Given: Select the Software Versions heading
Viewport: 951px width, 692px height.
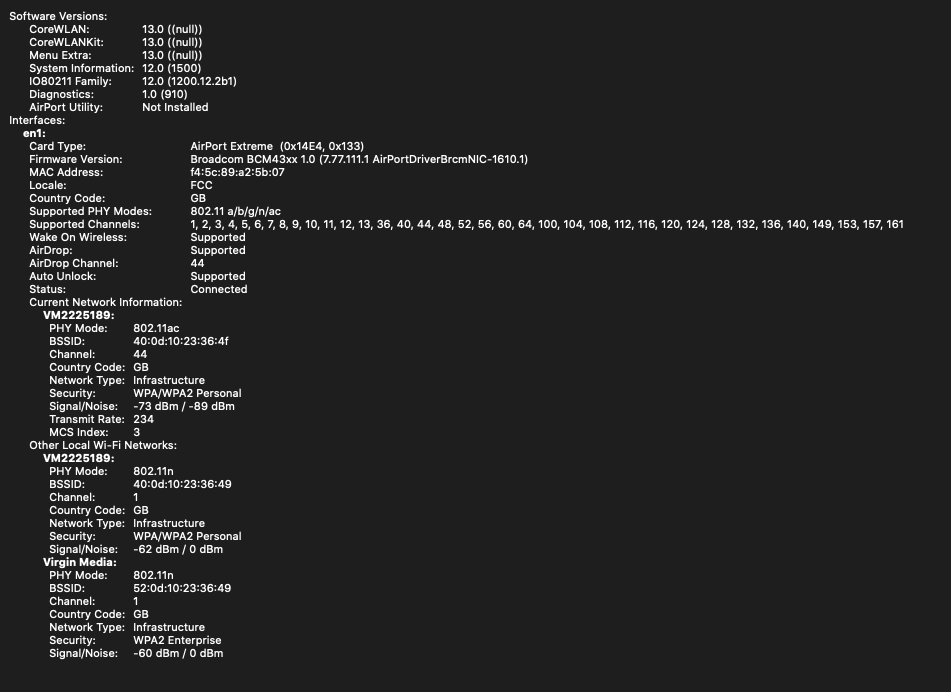Looking at the screenshot, I should 58,16.
